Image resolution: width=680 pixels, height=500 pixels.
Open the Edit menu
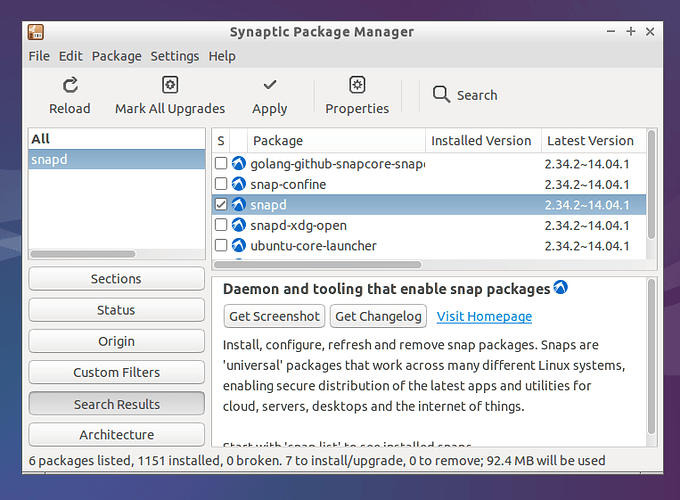click(71, 56)
